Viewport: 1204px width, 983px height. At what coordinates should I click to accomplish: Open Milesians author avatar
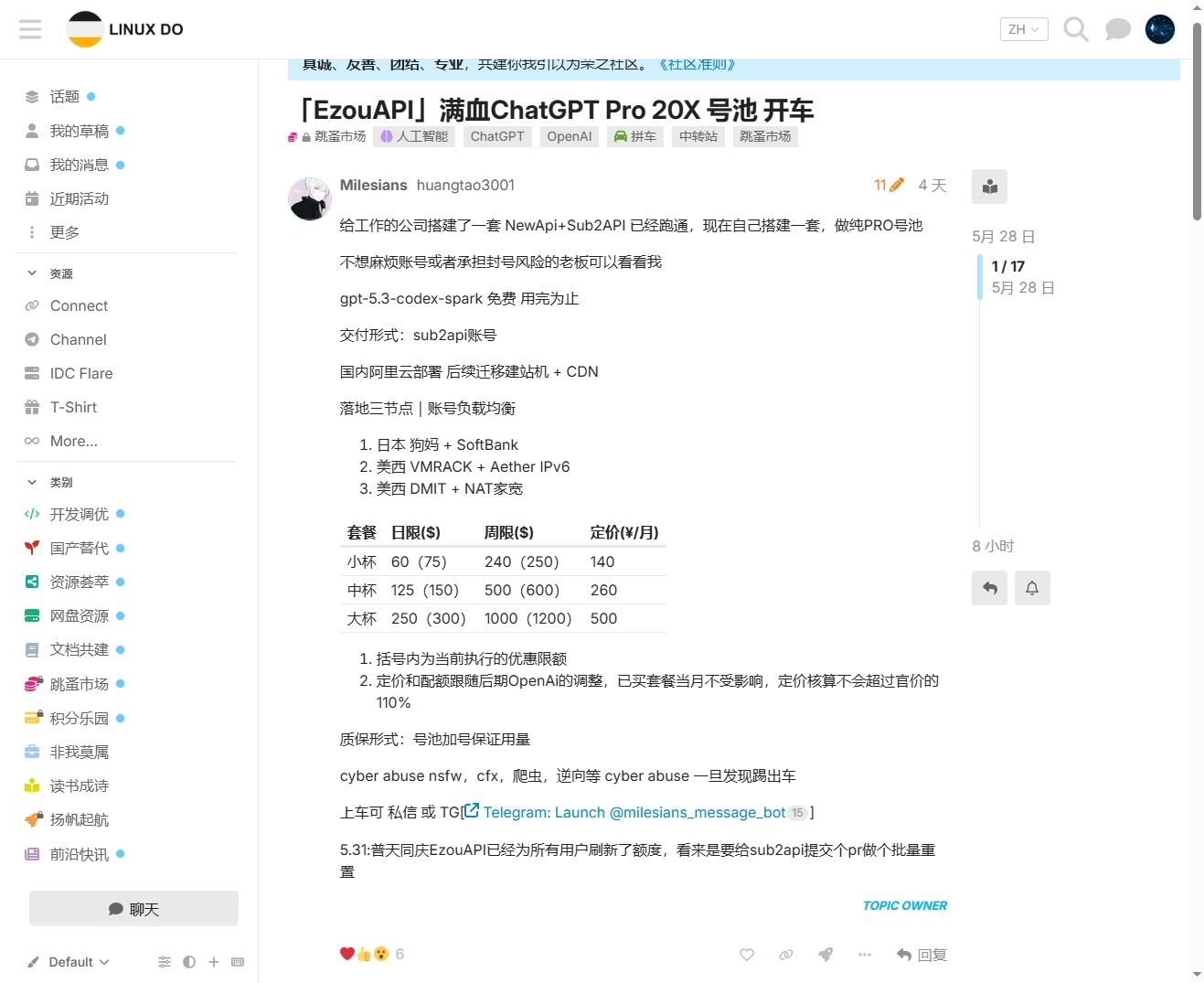[310, 198]
